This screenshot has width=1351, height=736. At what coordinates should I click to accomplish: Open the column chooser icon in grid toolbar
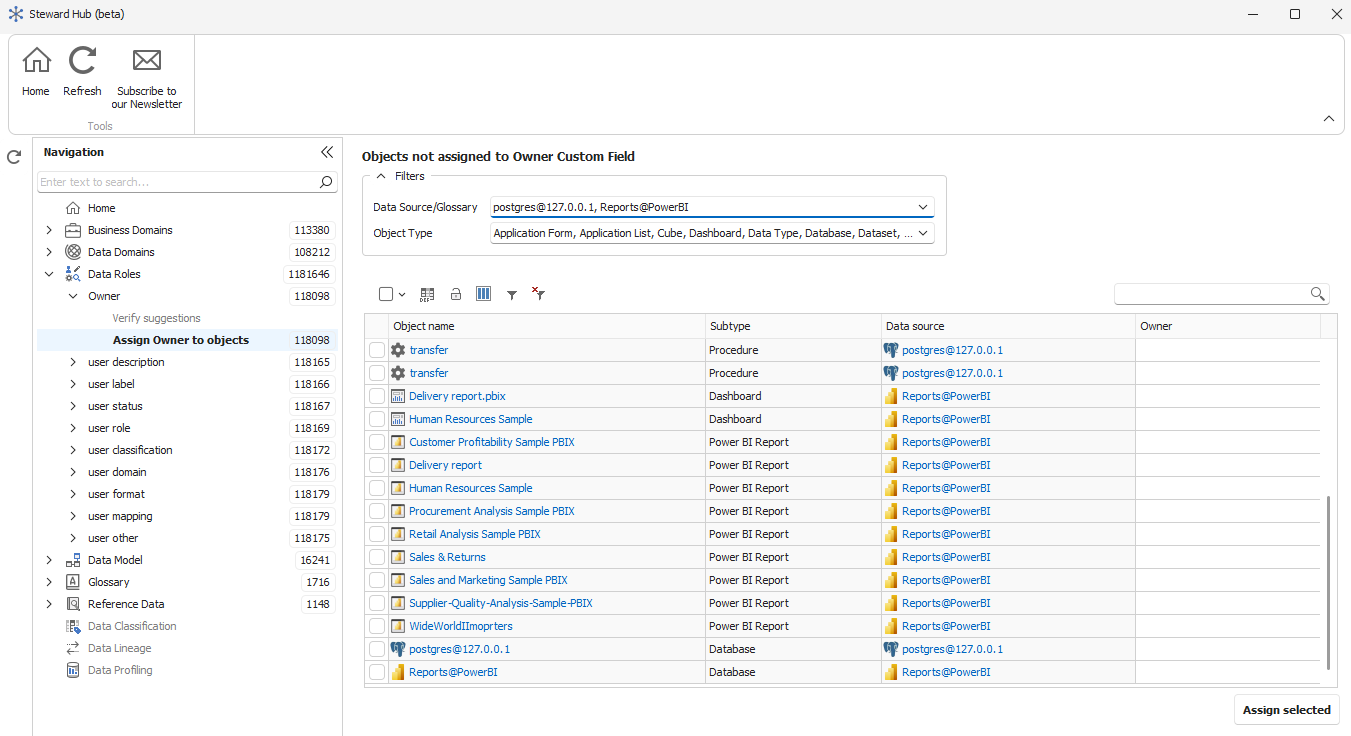point(483,294)
